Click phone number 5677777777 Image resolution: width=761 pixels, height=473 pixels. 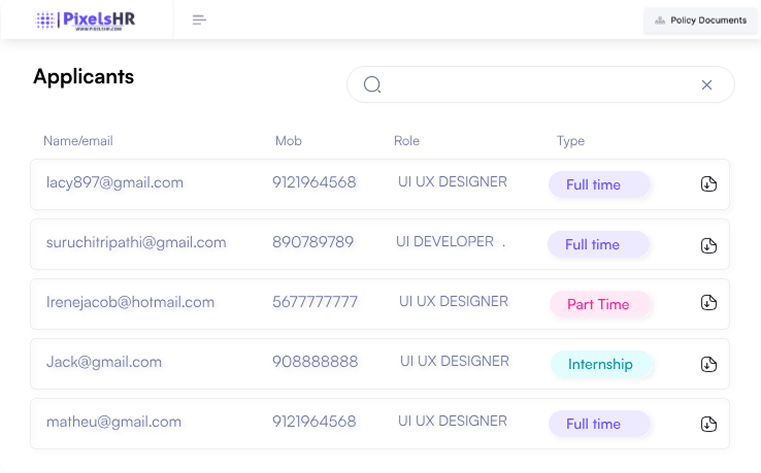315,302
